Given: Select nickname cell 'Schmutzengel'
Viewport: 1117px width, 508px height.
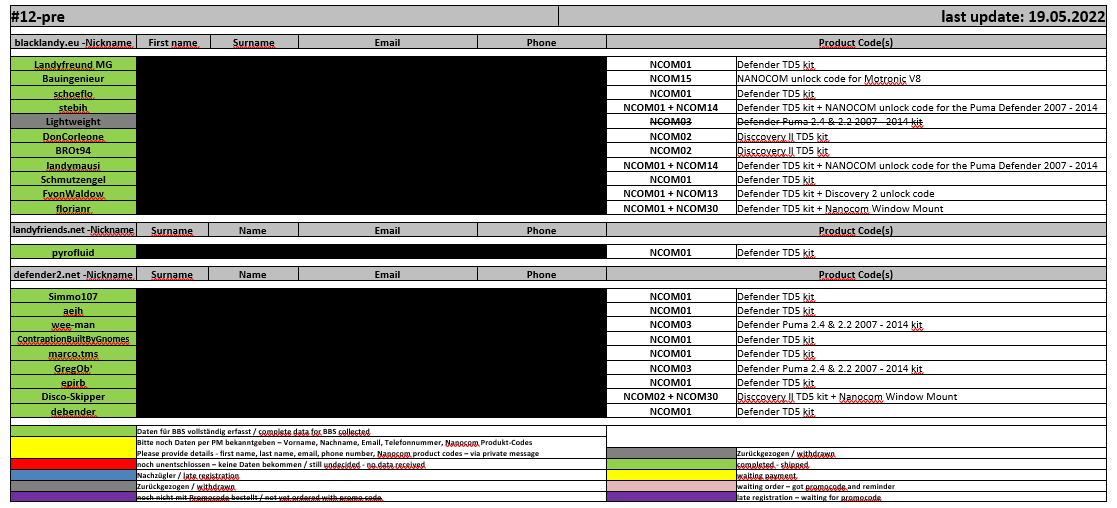Looking at the screenshot, I should (73, 180).
